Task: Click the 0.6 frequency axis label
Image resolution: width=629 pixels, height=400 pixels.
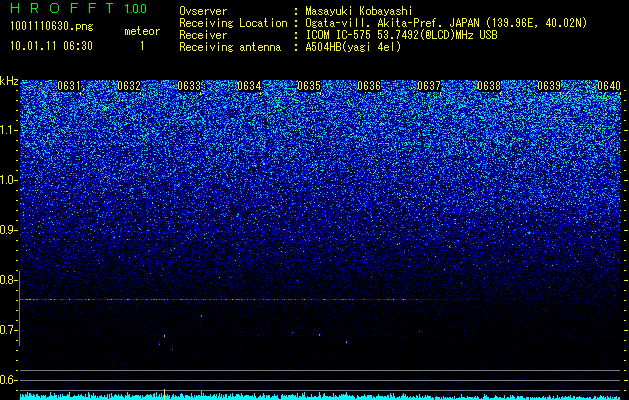Action: pos(8,380)
